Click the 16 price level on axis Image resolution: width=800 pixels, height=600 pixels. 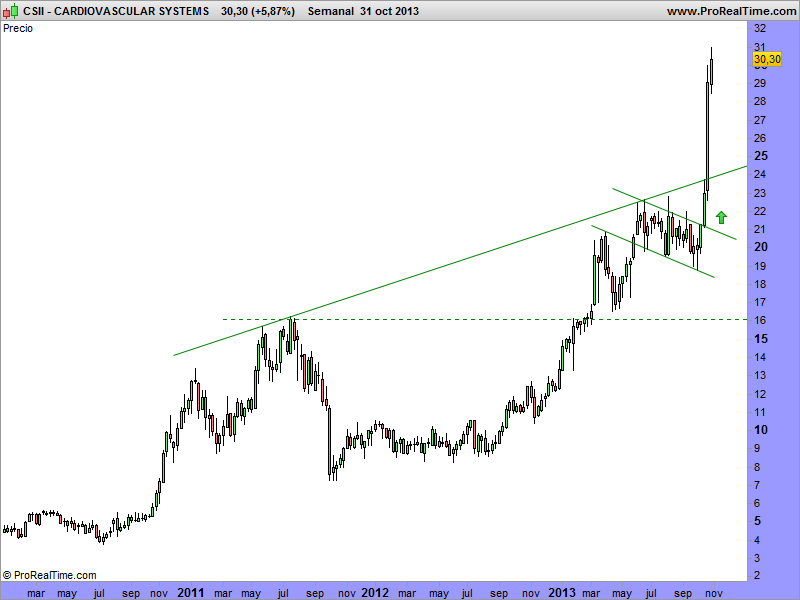tap(760, 320)
